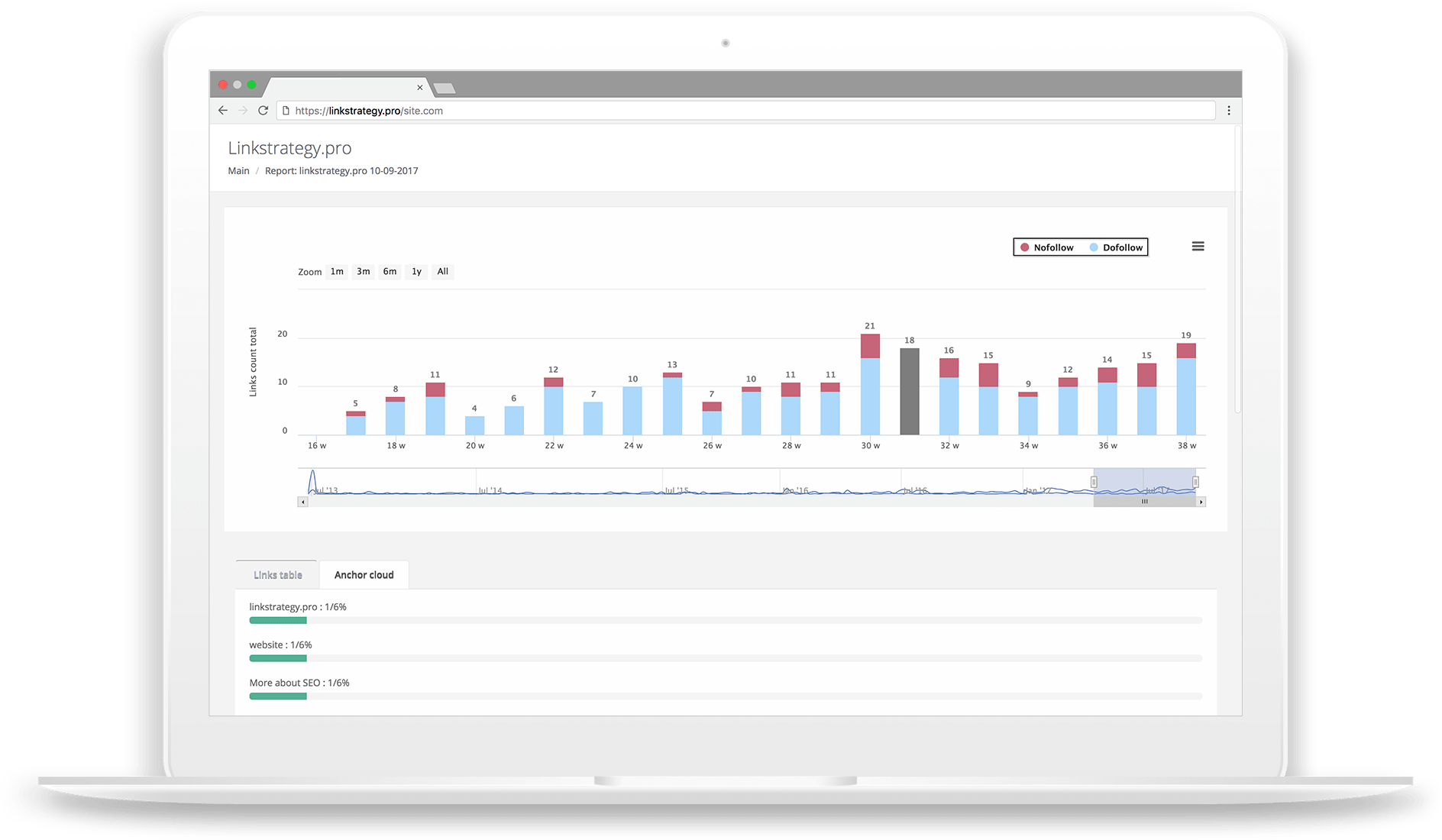Open the Main breadcrumb link
The height and width of the screenshot is (840, 1442).
pos(238,170)
